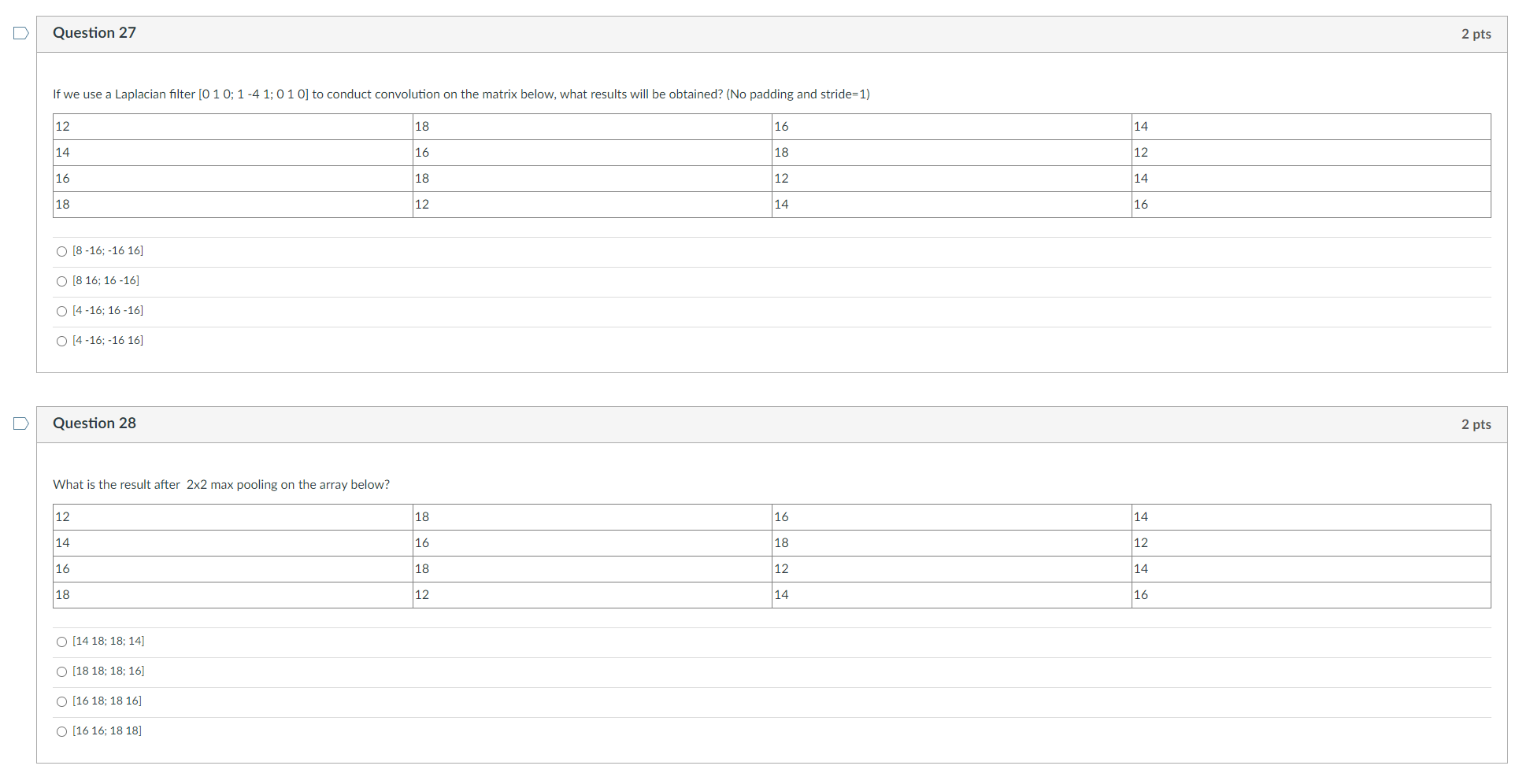Click the Question 28 header
Viewport: 1530px width, 784px height.
[x=94, y=423]
